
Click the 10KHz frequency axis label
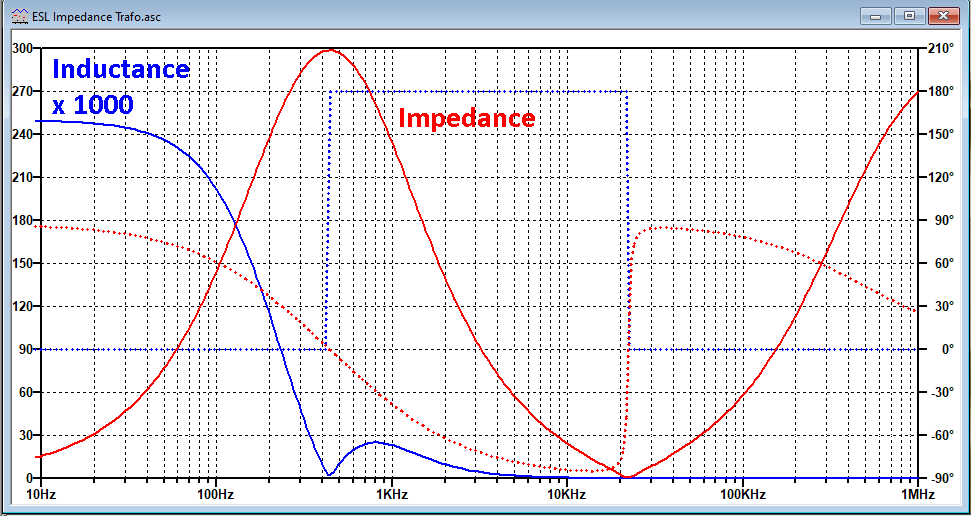(x=567, y=495)
